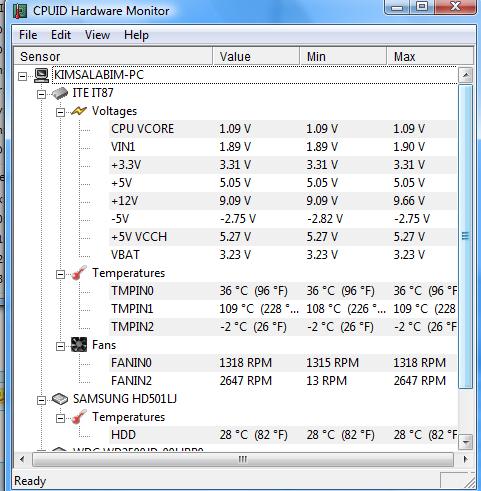
Task: Select the Voltages label
Action: (114, 111)
